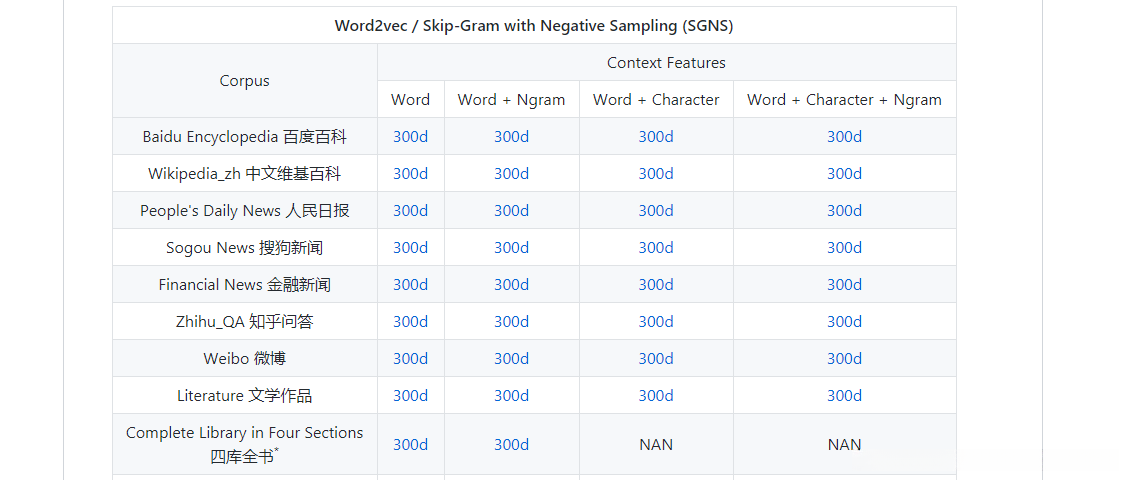The image size is (1125, 480).
Task: Open Financial News Word 300d link
Action: [410, 284]
